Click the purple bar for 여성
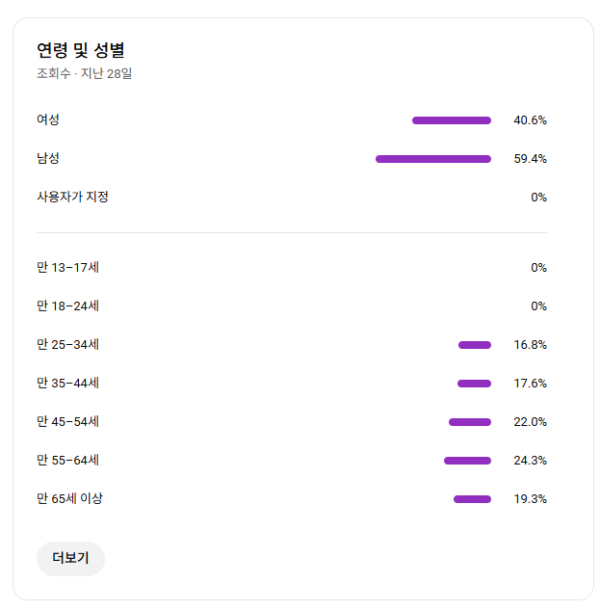Image resolution: width=600 pixels, height=611 pixels. (451, 120)
